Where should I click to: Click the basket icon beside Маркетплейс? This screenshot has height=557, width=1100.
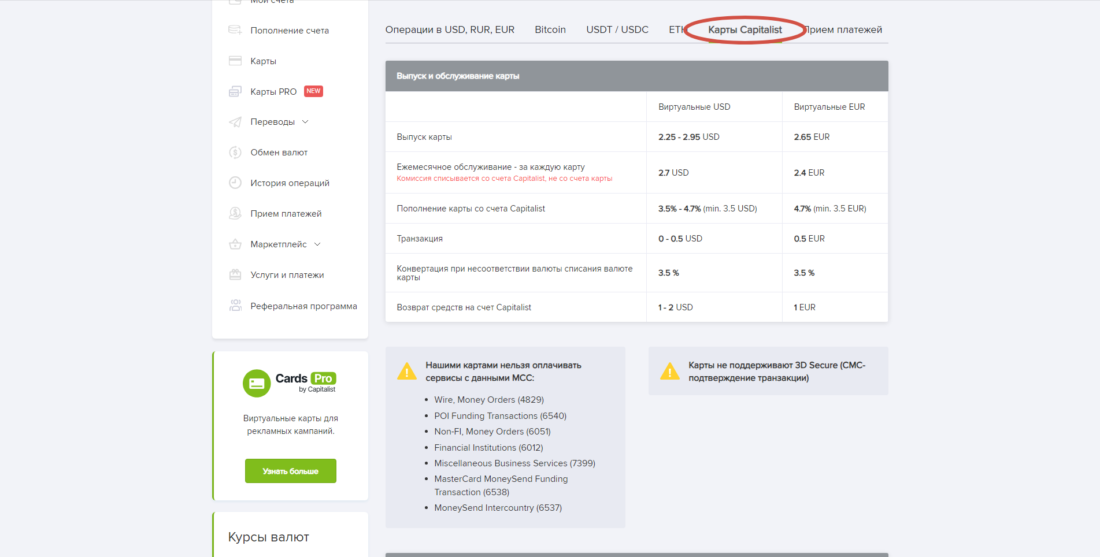[235, 244]
